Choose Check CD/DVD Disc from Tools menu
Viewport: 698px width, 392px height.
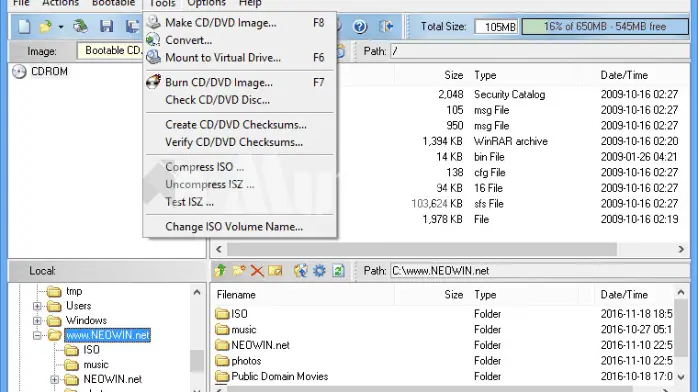tap(240, 100)
